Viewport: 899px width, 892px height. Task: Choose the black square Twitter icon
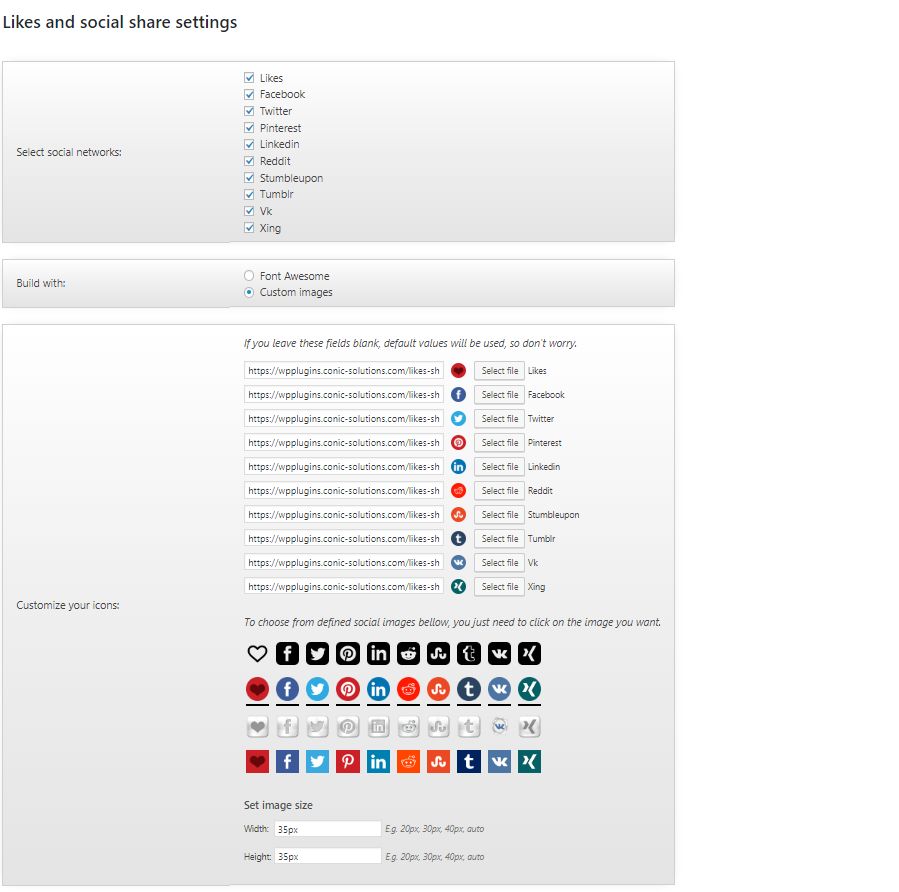tap(317, 654)
